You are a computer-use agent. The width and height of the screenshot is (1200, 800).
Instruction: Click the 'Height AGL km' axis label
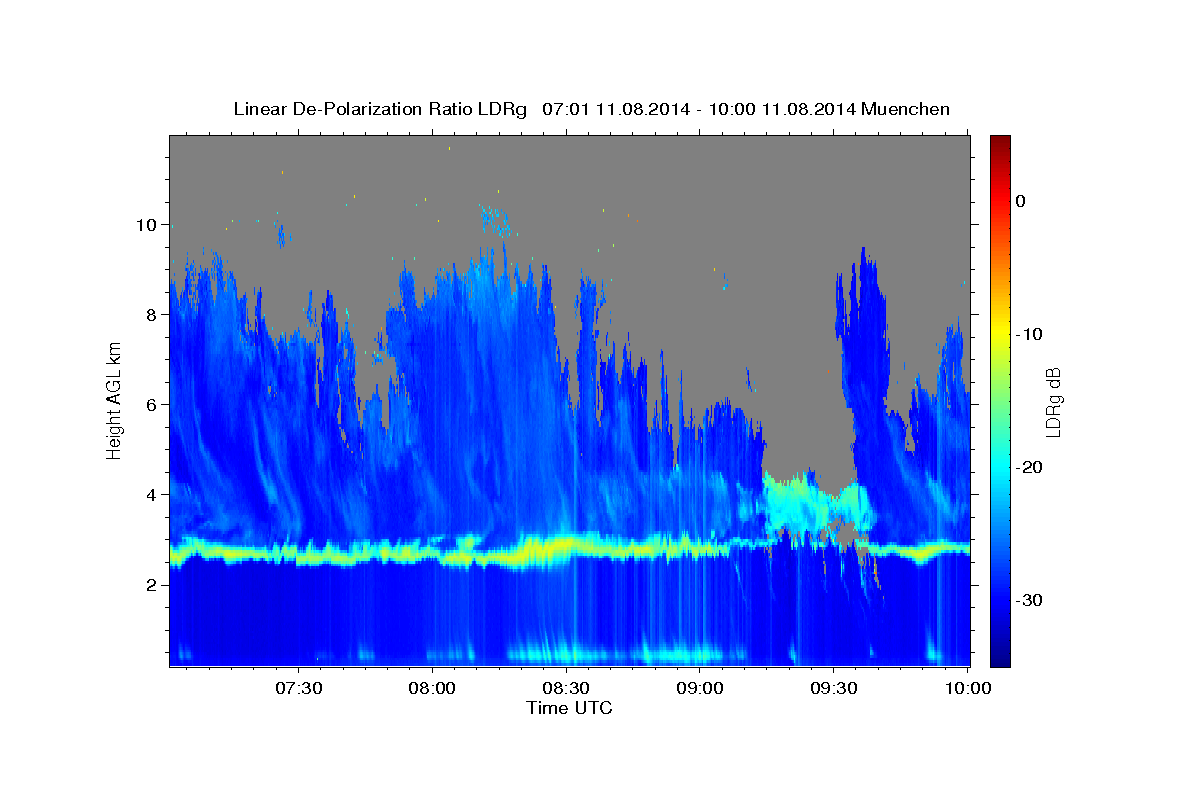click(114, 400)
